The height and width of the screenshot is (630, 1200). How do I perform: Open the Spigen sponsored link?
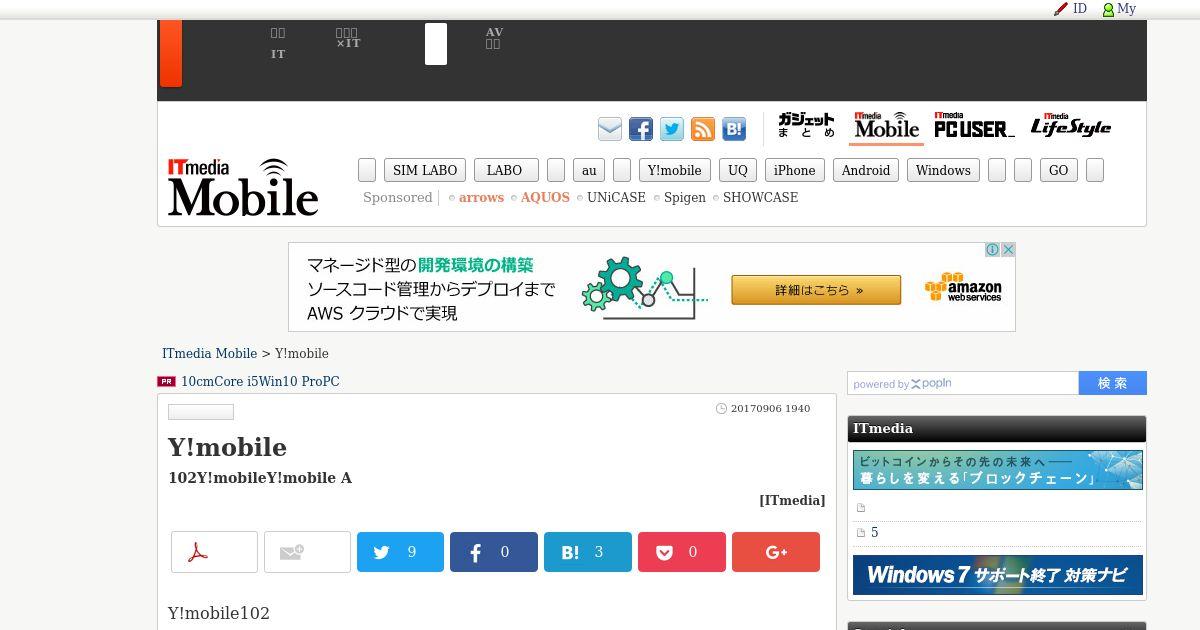pos(685,198)
